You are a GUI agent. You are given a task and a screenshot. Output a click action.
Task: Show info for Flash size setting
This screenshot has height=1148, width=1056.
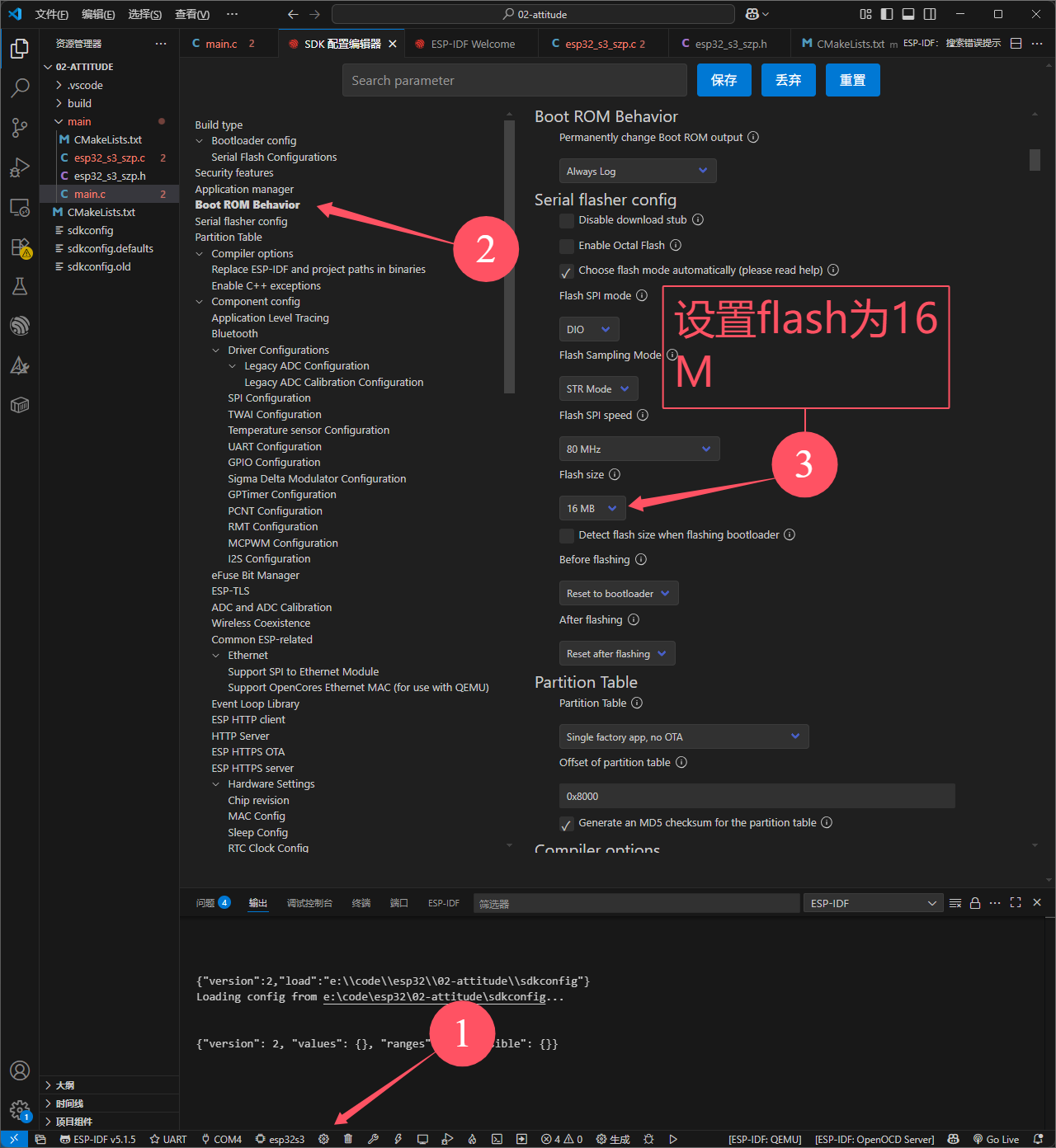click(x=615, y=474)
